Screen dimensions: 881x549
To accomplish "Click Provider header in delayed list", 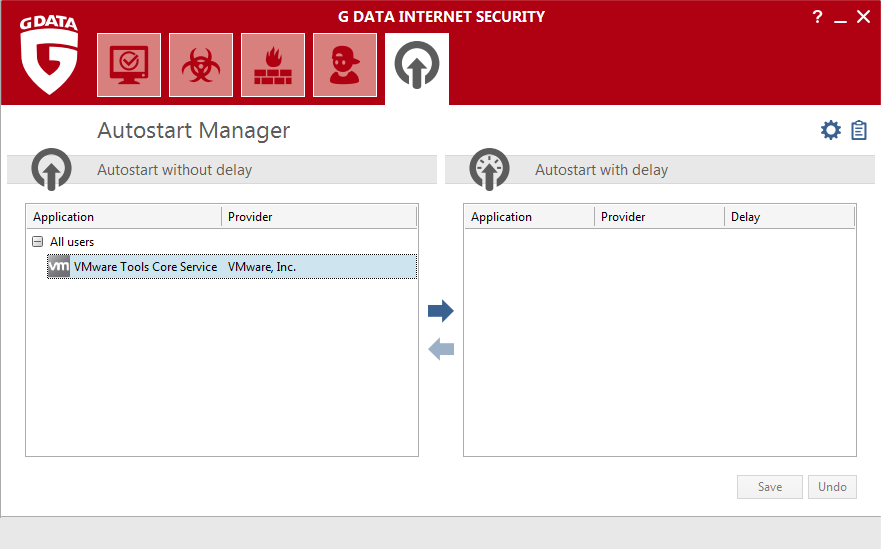I will 659,217.
